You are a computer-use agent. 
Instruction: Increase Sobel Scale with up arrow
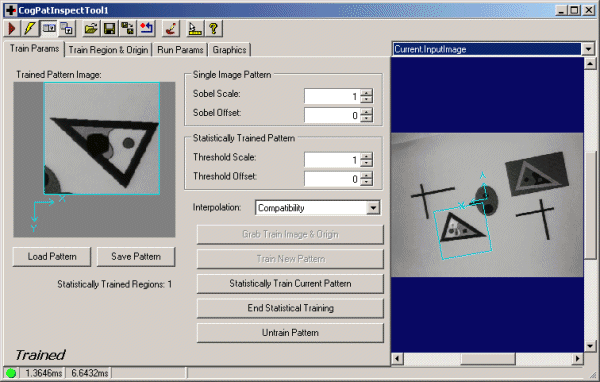coord(367,93)
